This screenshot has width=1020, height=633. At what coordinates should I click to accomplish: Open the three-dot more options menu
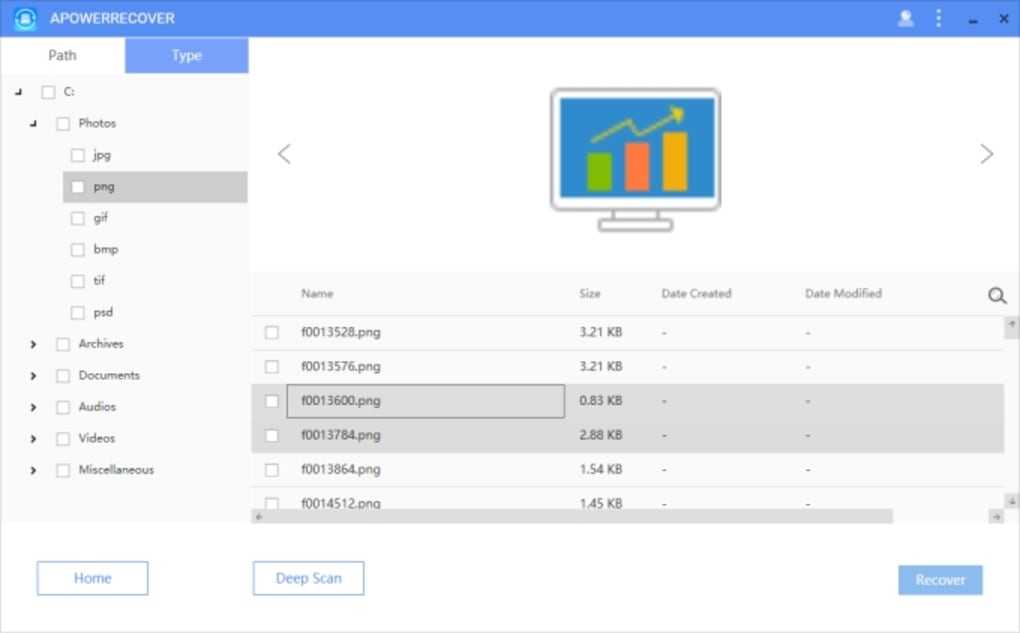point(938,18)
